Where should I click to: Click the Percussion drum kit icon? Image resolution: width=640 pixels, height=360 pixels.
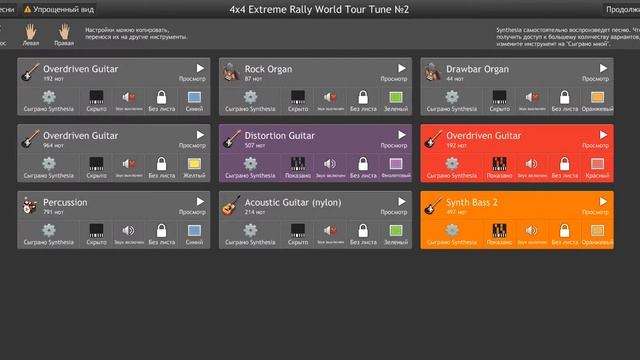(29, 205)
